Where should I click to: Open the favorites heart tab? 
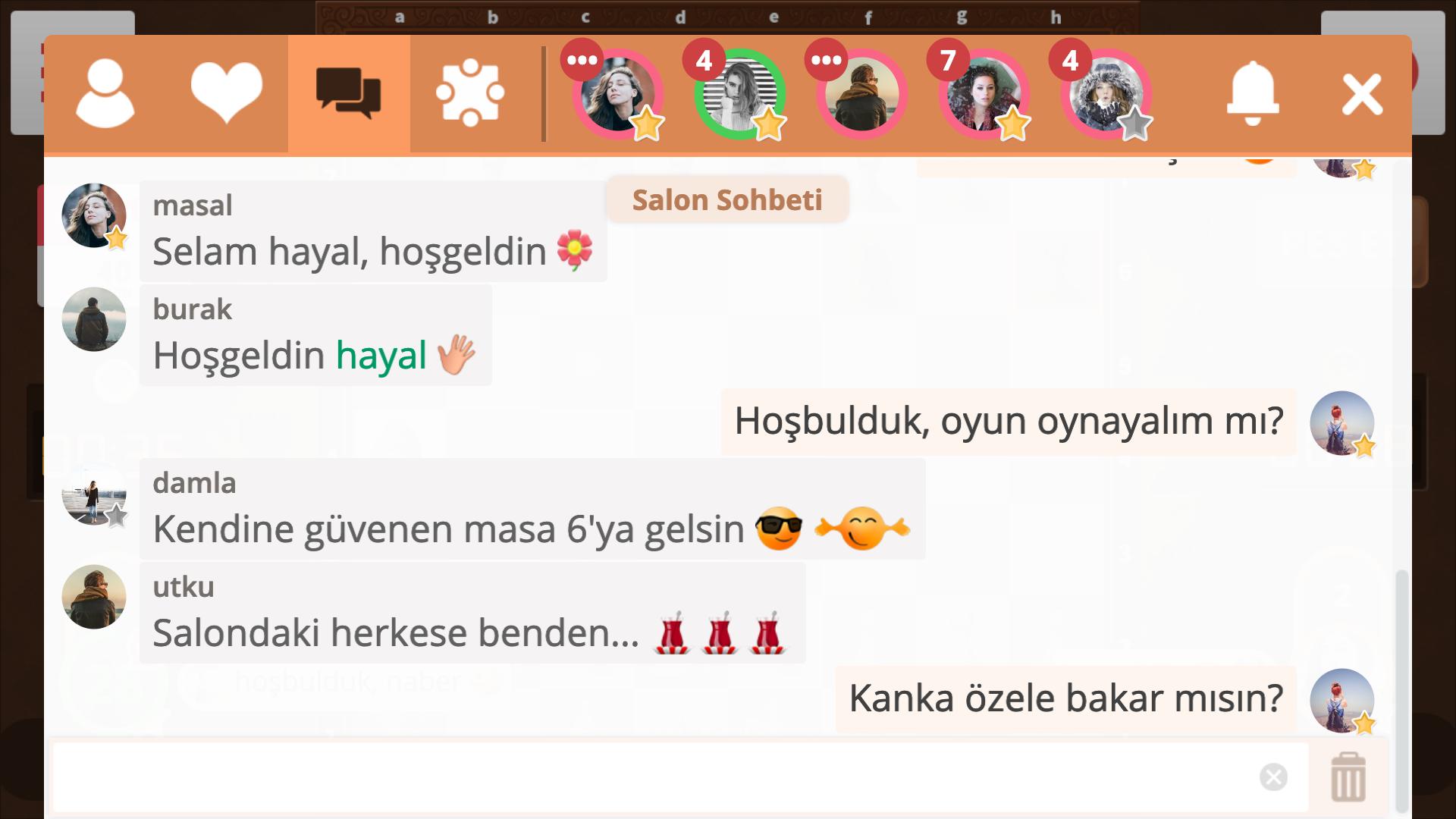[227, 94]
